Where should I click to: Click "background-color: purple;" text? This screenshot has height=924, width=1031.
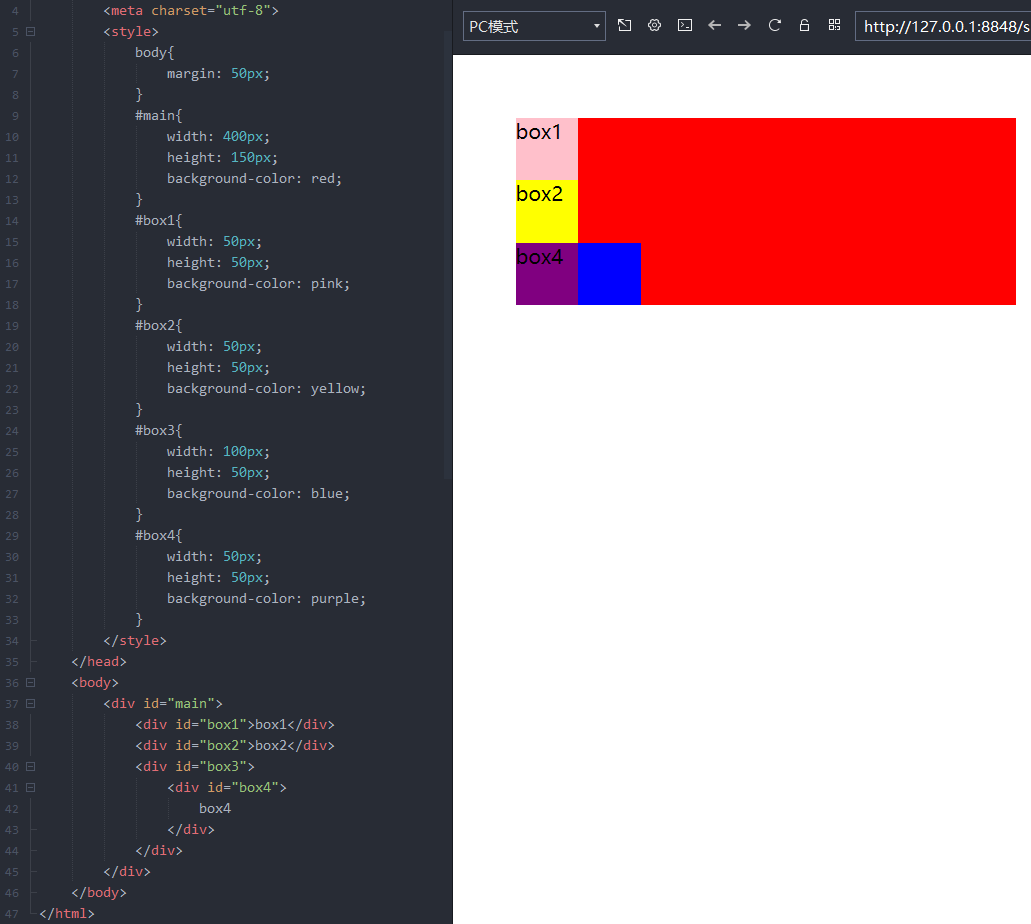pos(266,598)
